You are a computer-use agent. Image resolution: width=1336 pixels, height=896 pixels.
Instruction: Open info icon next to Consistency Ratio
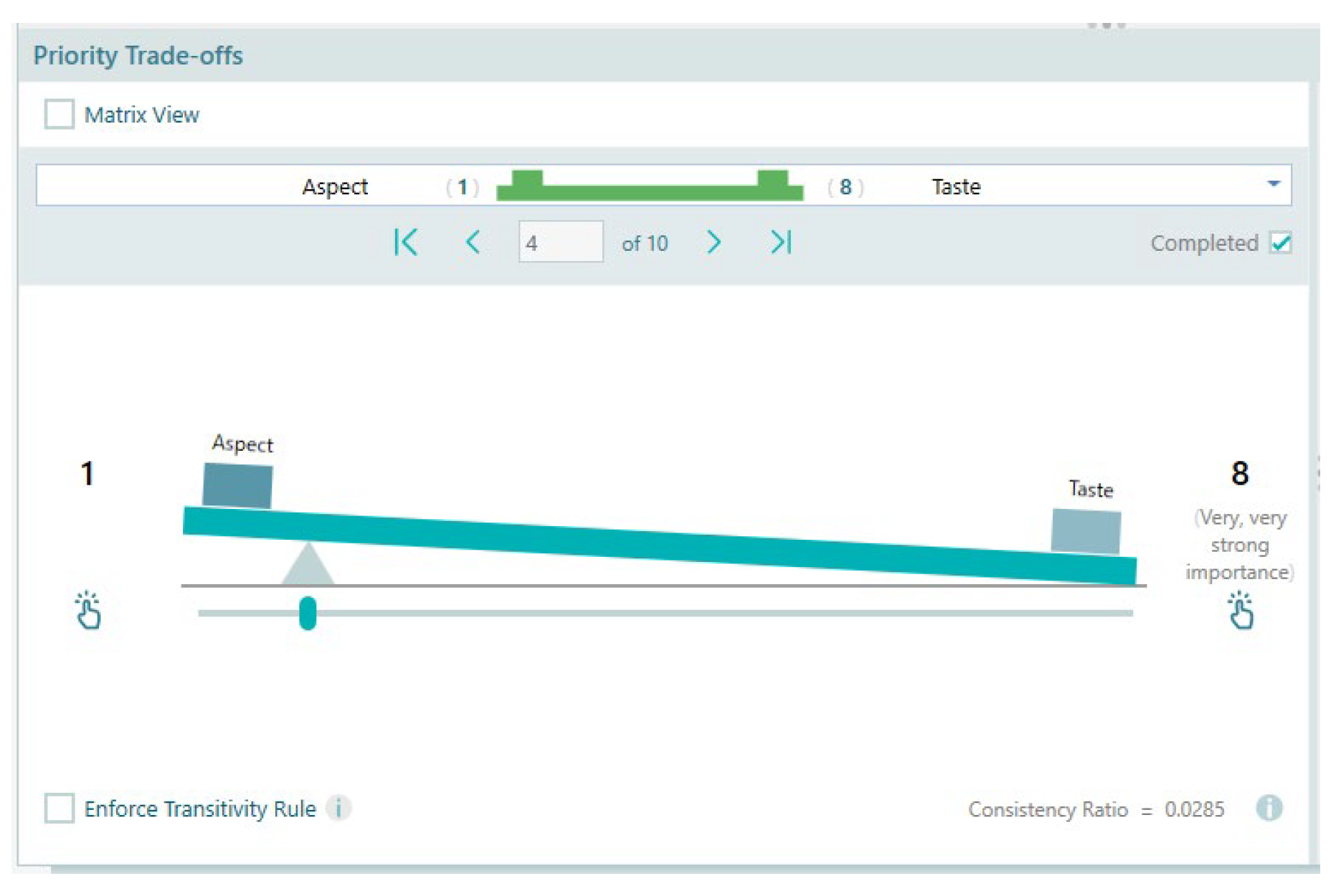point(1269,808)
